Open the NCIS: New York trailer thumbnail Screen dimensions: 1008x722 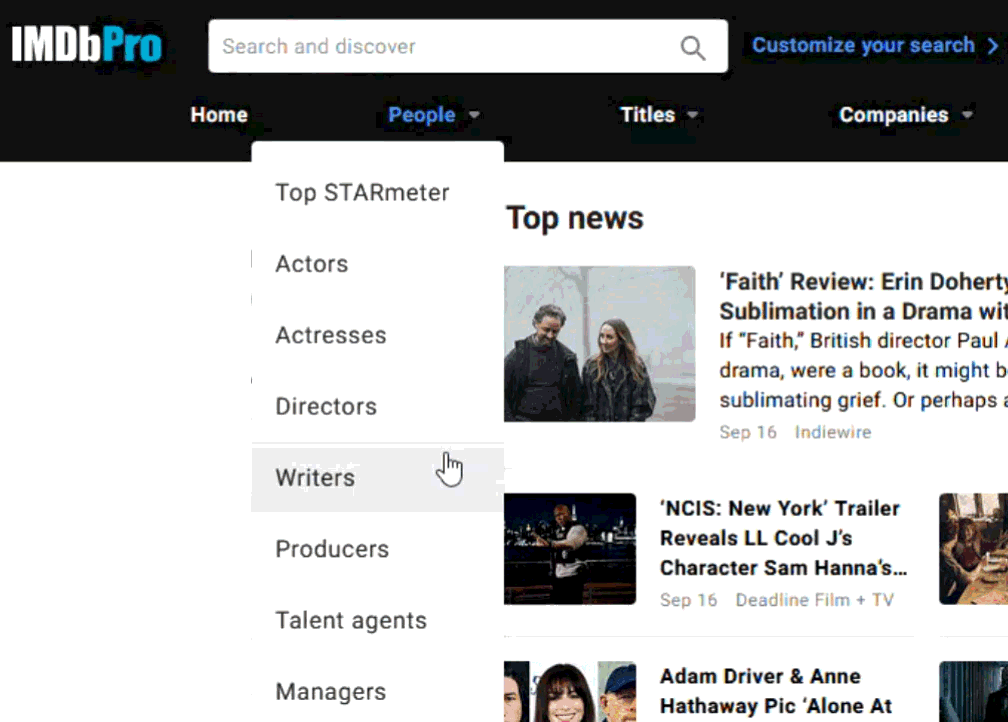pyautogui.click(x=570, y=549)
